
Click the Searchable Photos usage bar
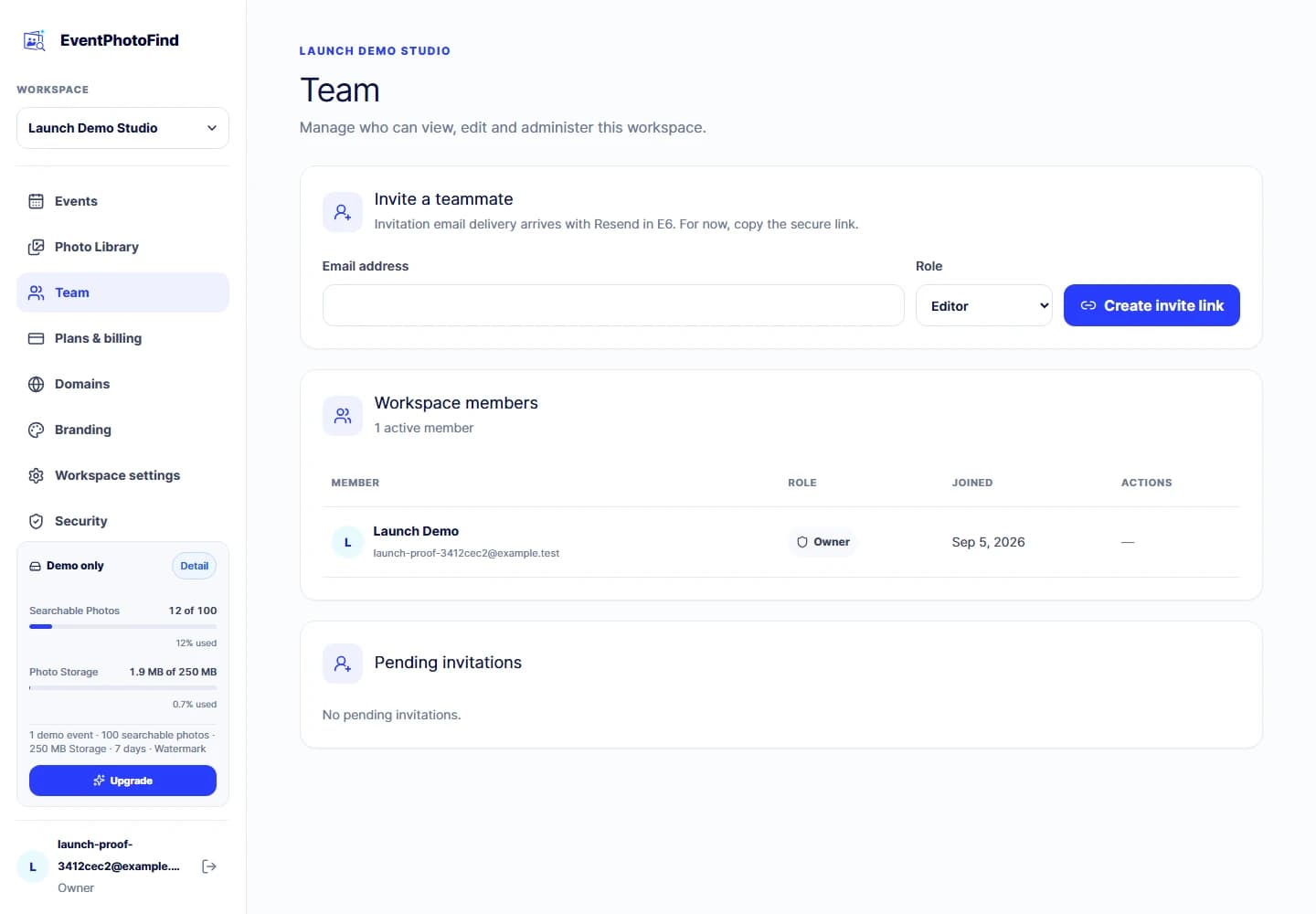point(122,626)
